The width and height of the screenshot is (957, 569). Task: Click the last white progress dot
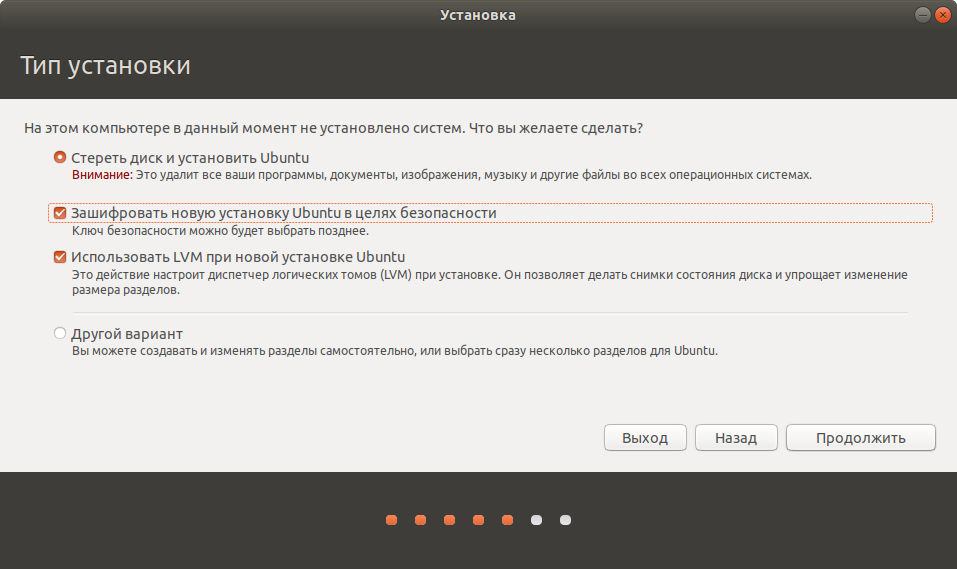point(566,520)
